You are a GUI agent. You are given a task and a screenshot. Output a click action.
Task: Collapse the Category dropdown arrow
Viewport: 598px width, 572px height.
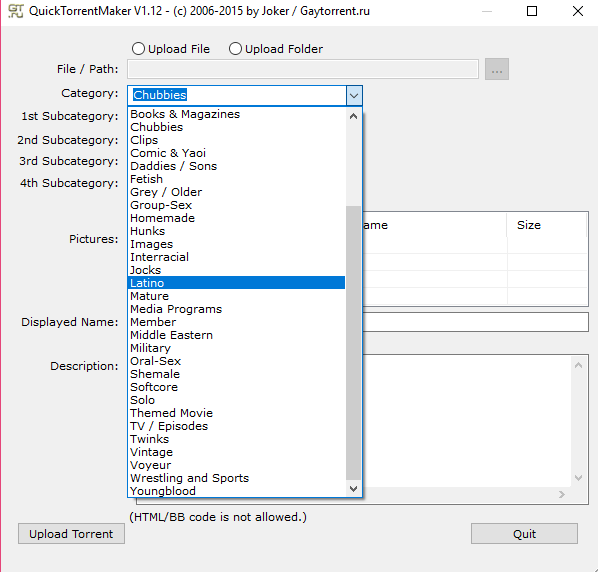(x=354, y=95)
